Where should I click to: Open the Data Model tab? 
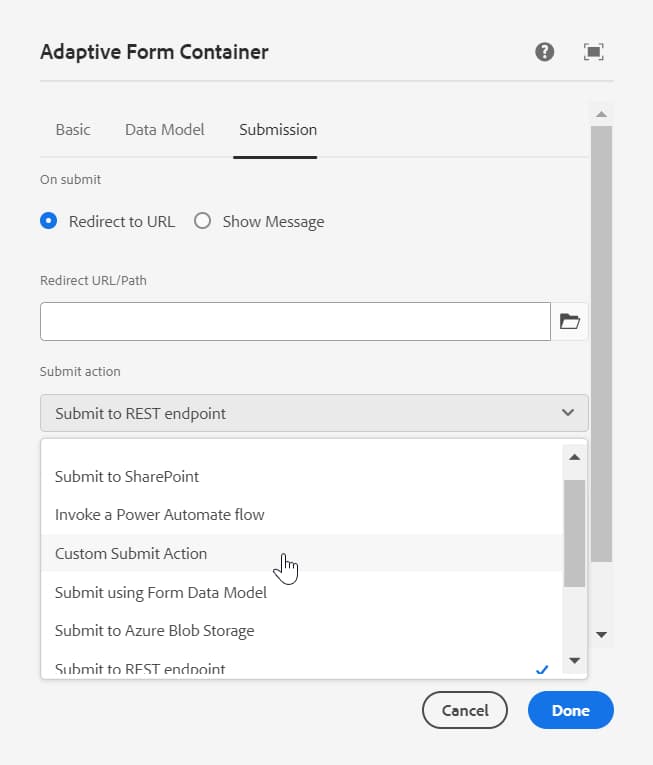(x=165, y=129)
